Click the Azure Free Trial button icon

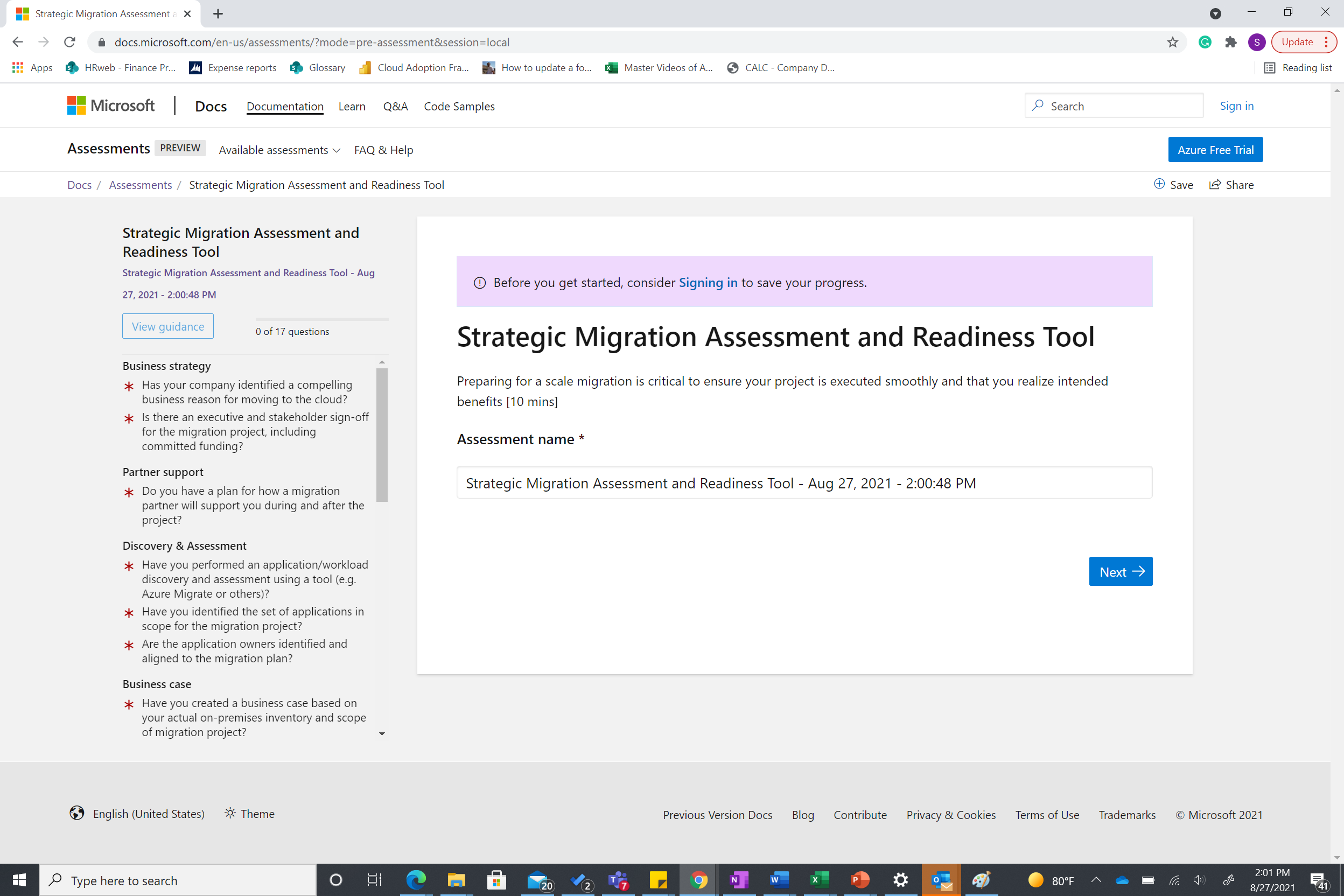(x=1215, y=149)
